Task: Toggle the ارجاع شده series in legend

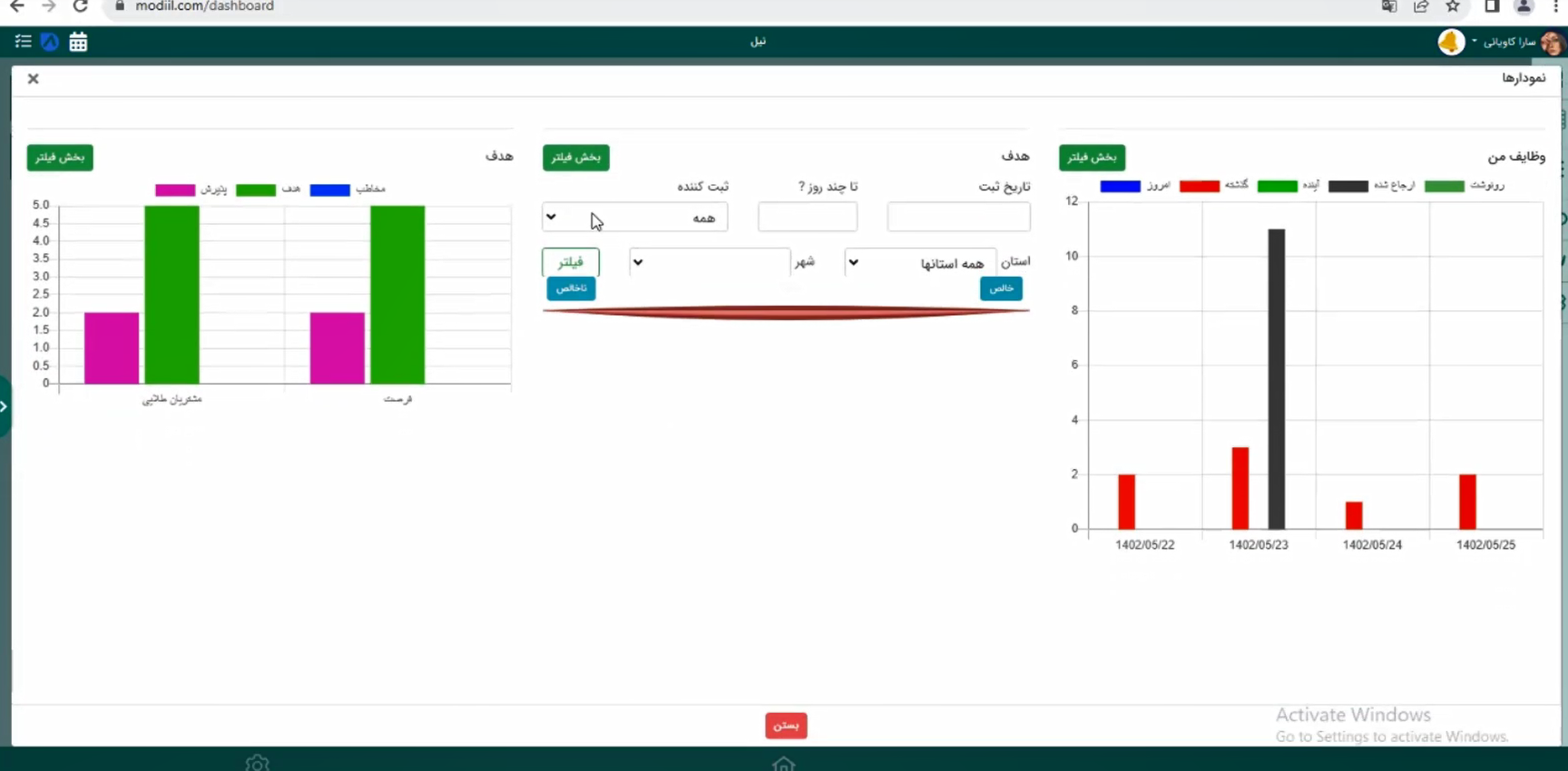Action: [x=1347, y=186]
